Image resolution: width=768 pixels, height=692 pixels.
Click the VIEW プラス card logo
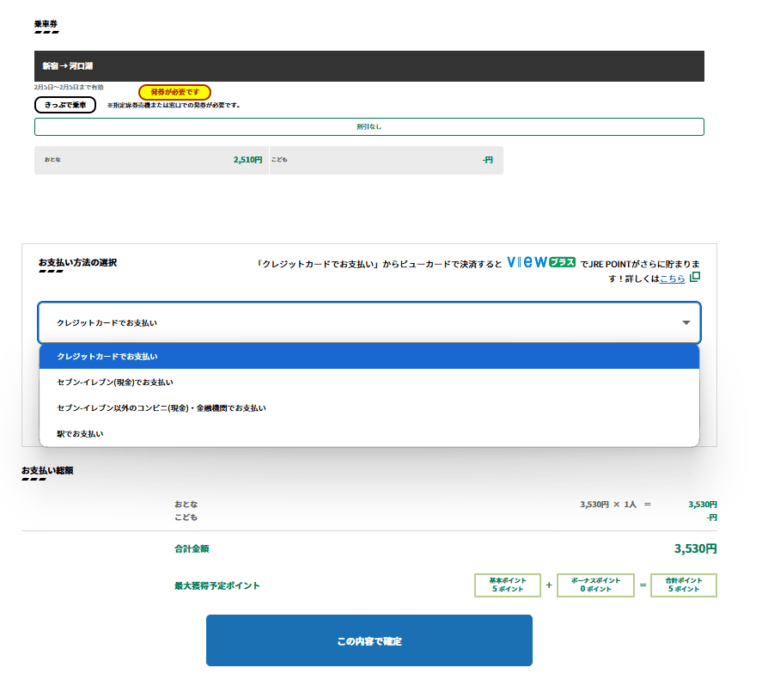(541, 262)
